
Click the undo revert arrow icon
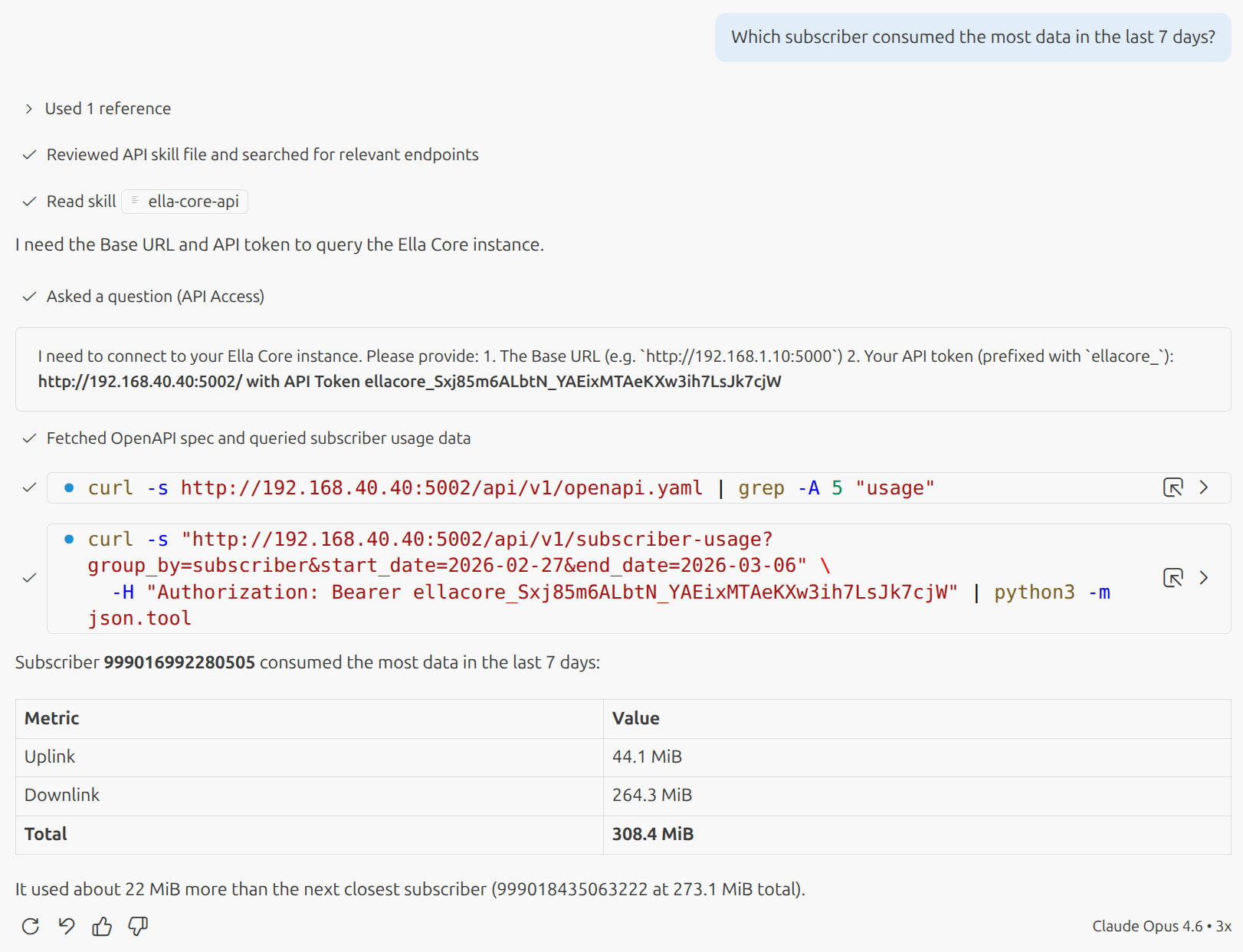point(67,926)
